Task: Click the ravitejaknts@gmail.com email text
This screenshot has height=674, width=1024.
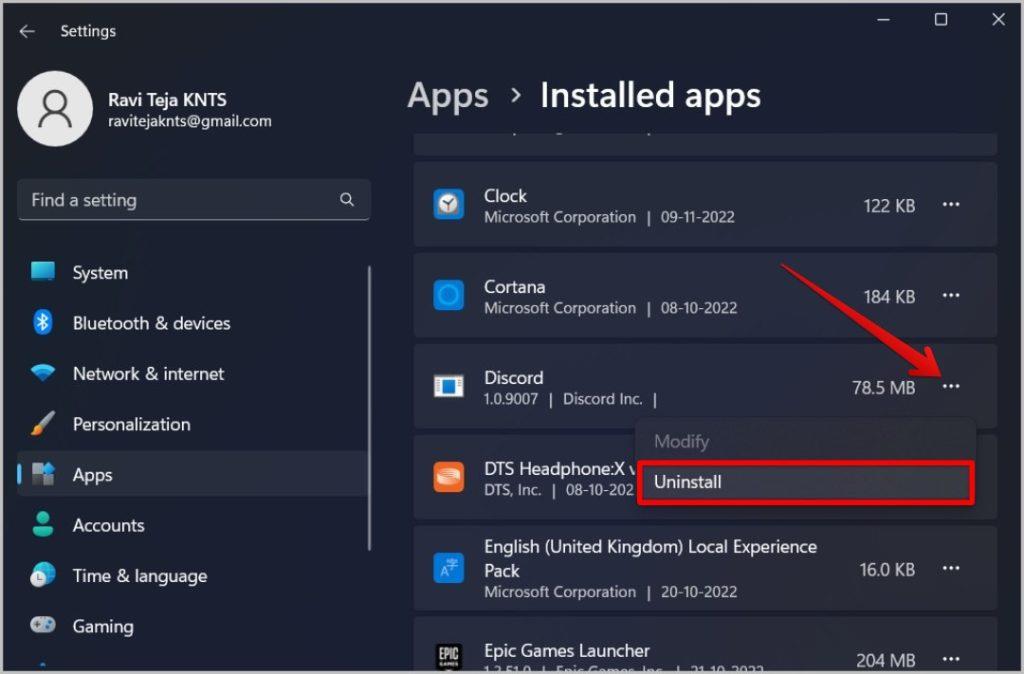Action: (x=189, y=121)
